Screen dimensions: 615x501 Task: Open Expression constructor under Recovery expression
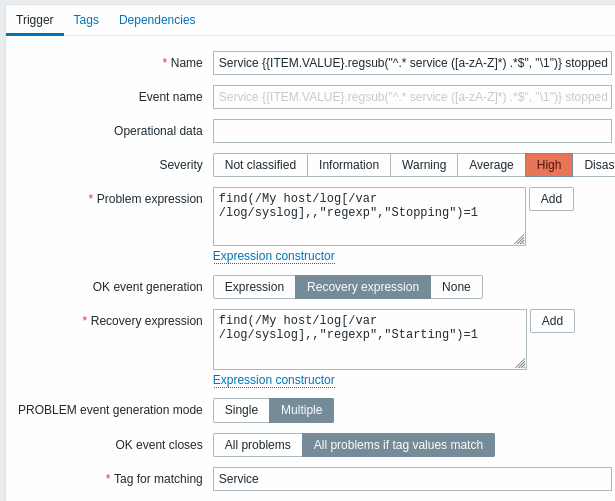(x=273, y=380)
